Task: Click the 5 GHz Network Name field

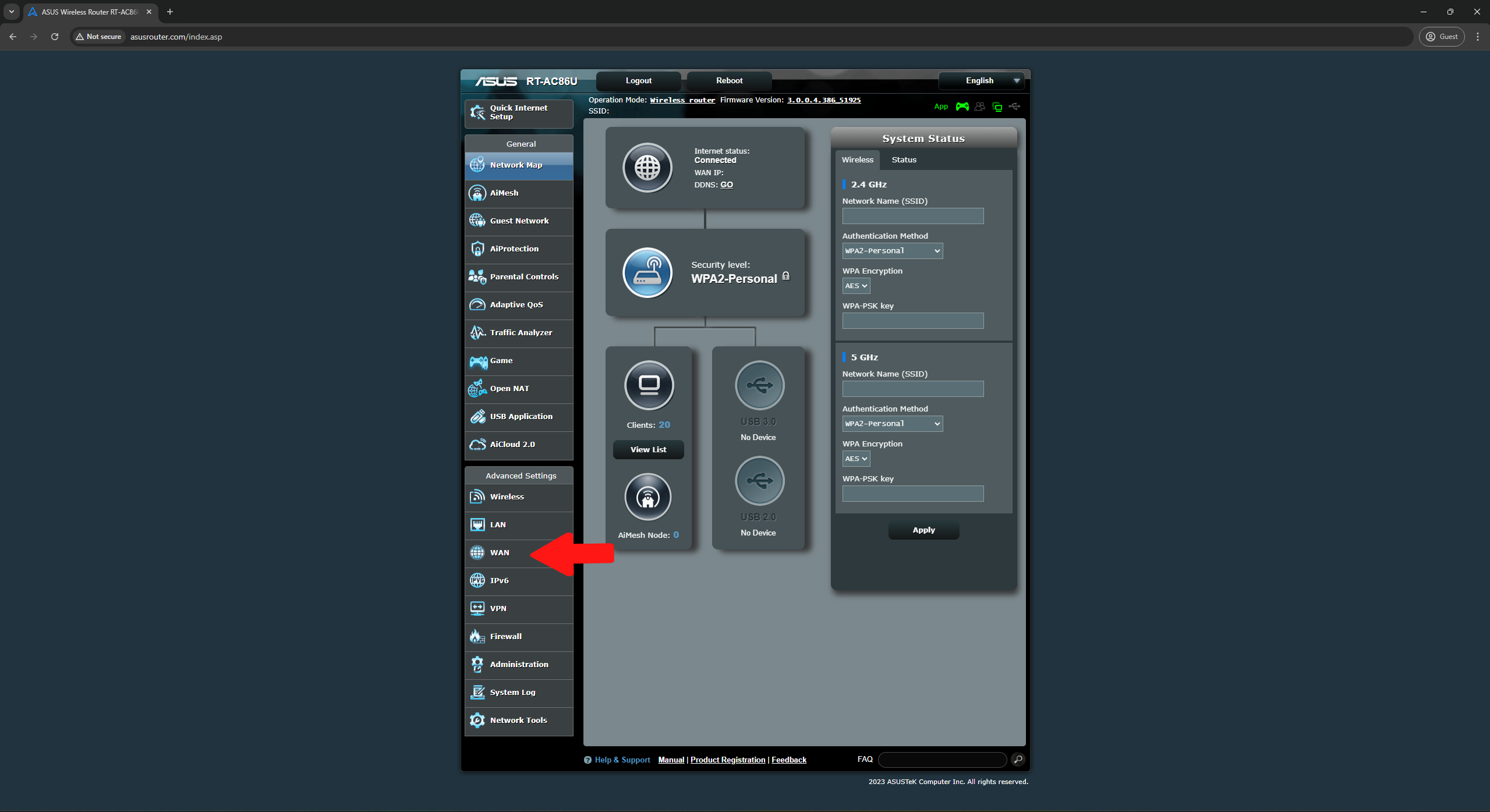Action: [913, 389]
